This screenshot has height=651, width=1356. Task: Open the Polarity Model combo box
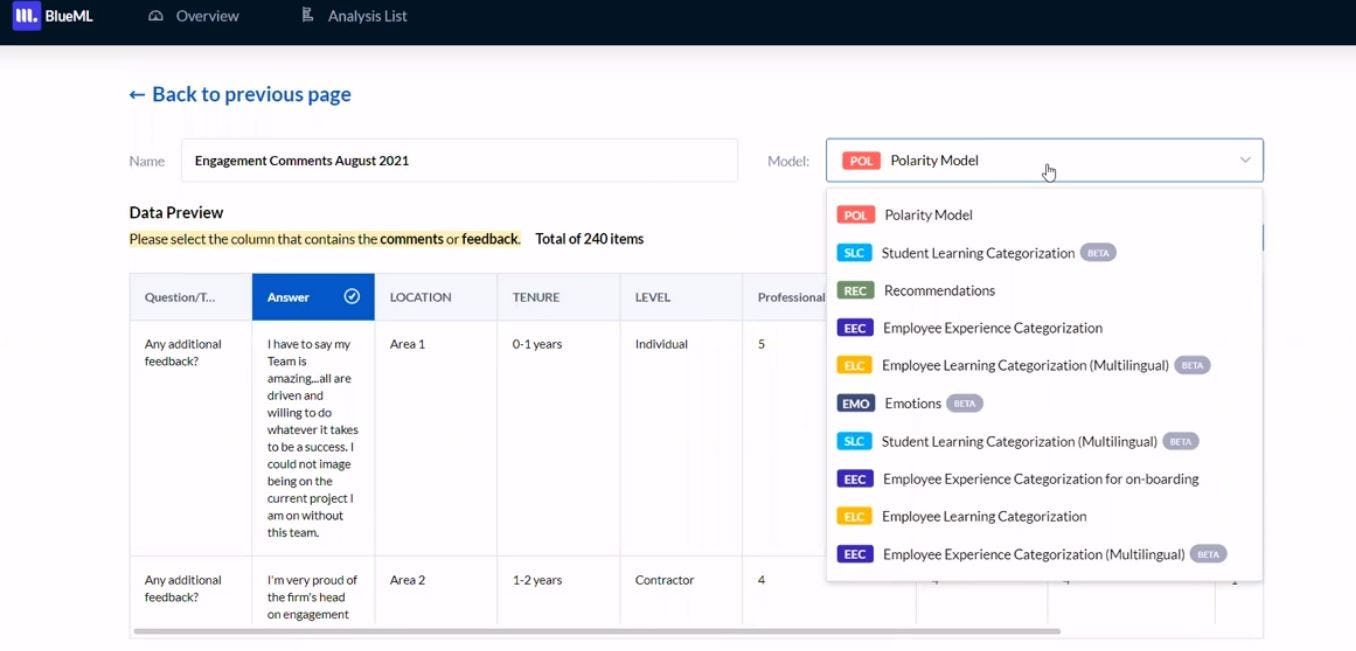[1044, 160]
